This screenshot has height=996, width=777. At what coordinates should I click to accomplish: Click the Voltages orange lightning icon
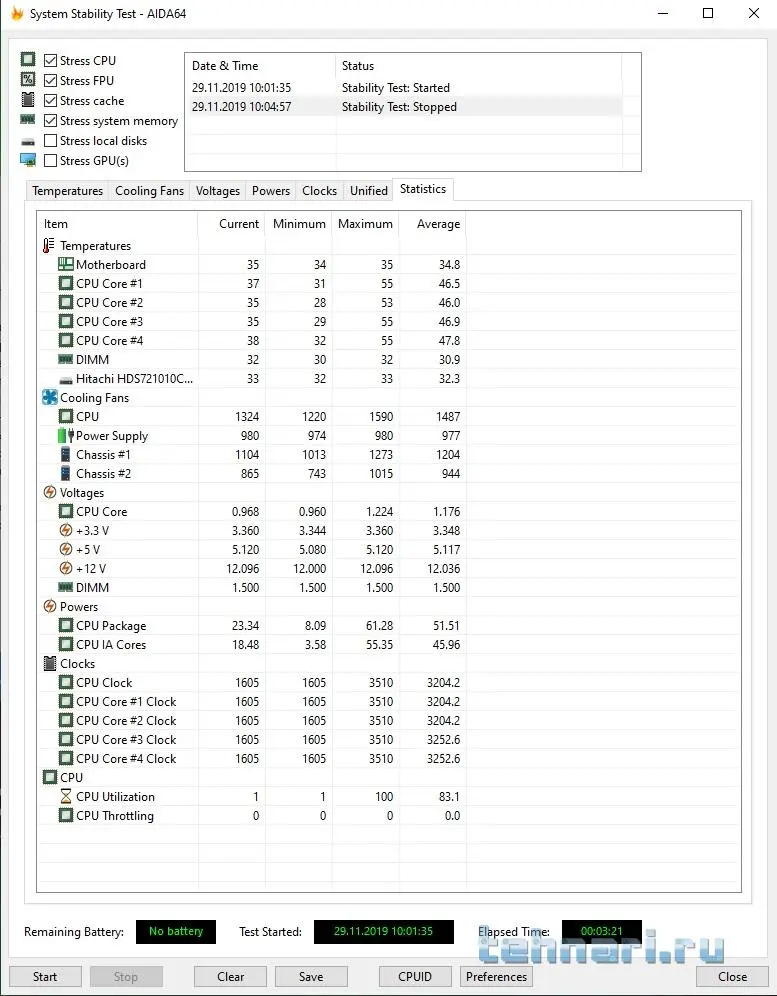click(x=50, y=492)
